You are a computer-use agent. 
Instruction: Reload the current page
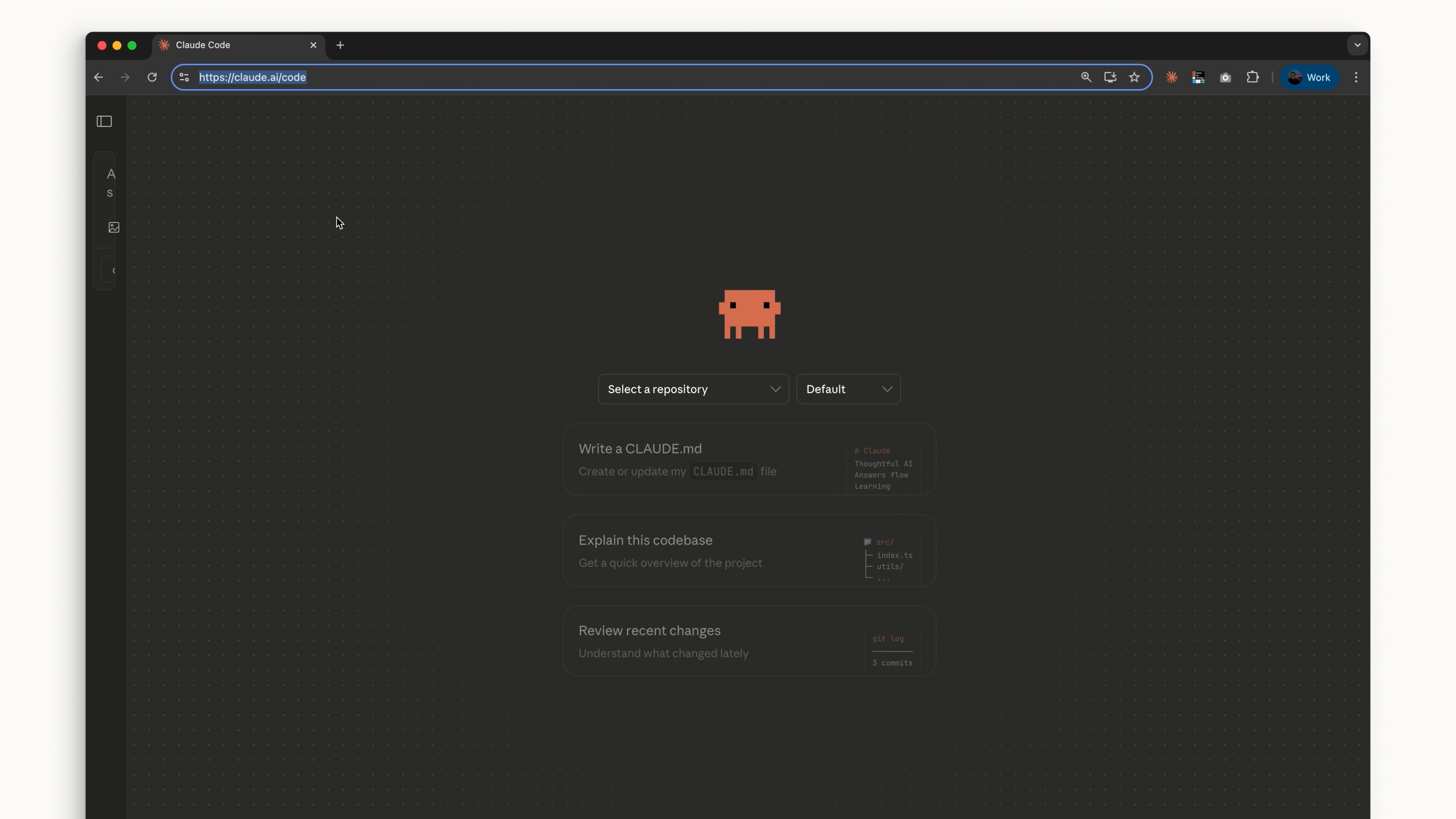tap(152, 77)
